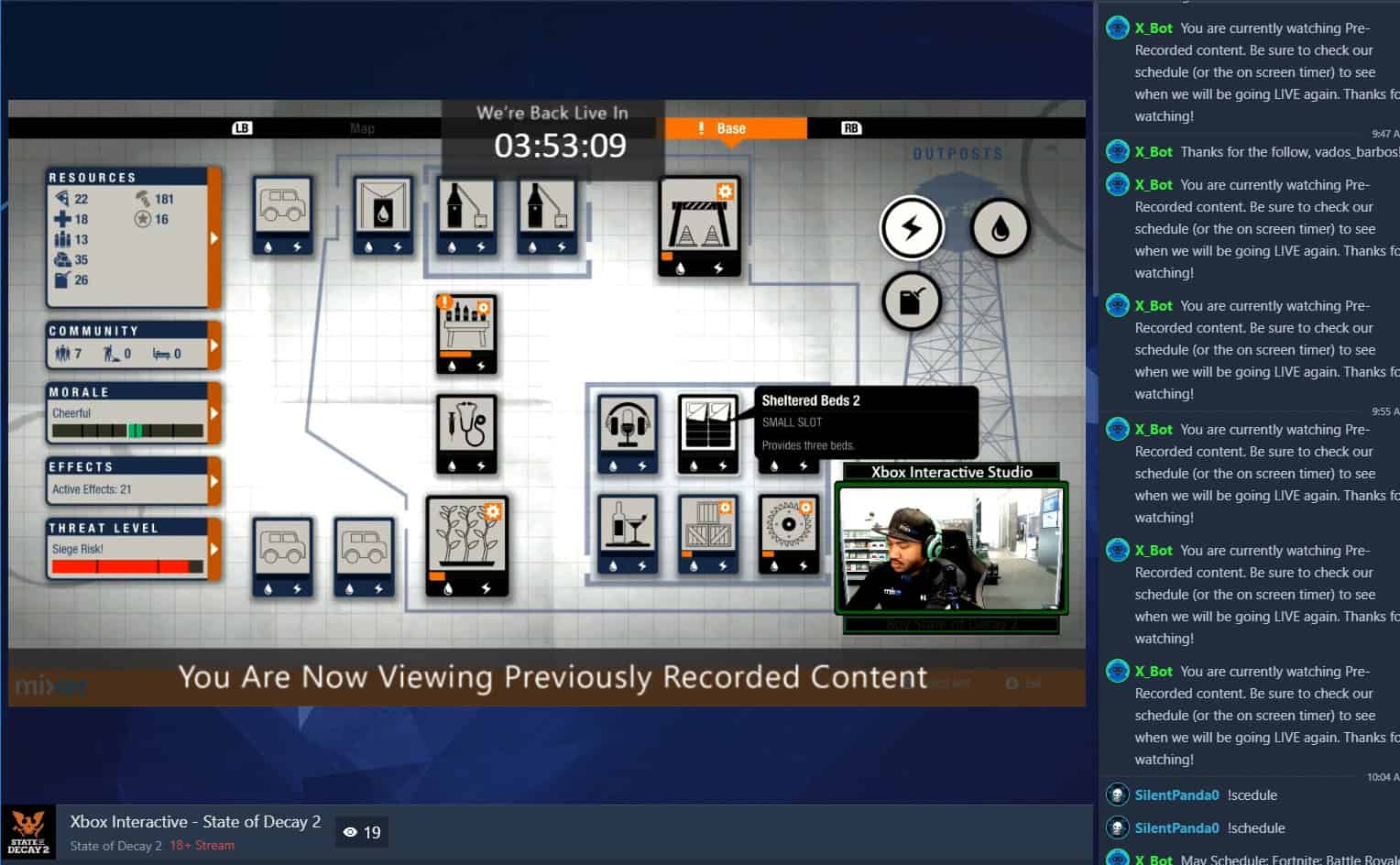The image size is (1400, 865).
Task: Select the still facility nearest the barricade
Action: [547, 216]
